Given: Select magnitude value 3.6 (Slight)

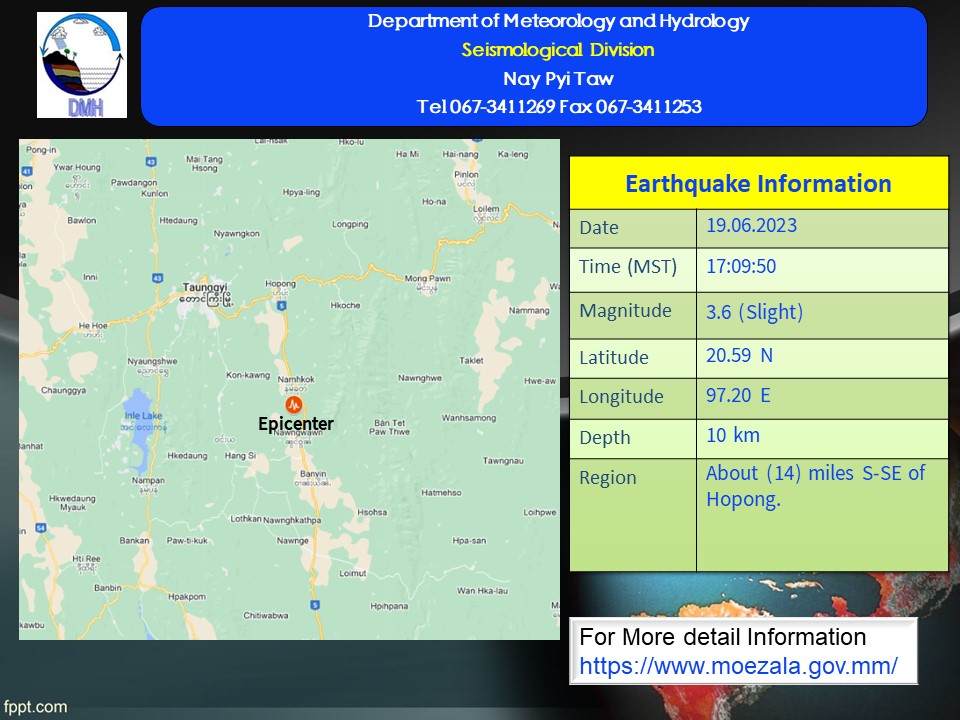Looking at the screenshot, I should click(754, 312).
